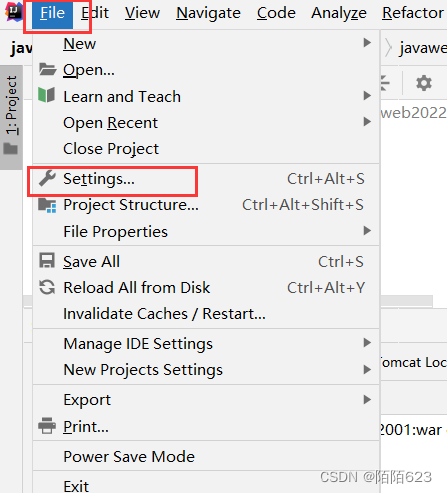Click the Print printer icon
Image resolution: width=447 pixels, height=493 pixels.
[x=47, y=426]
